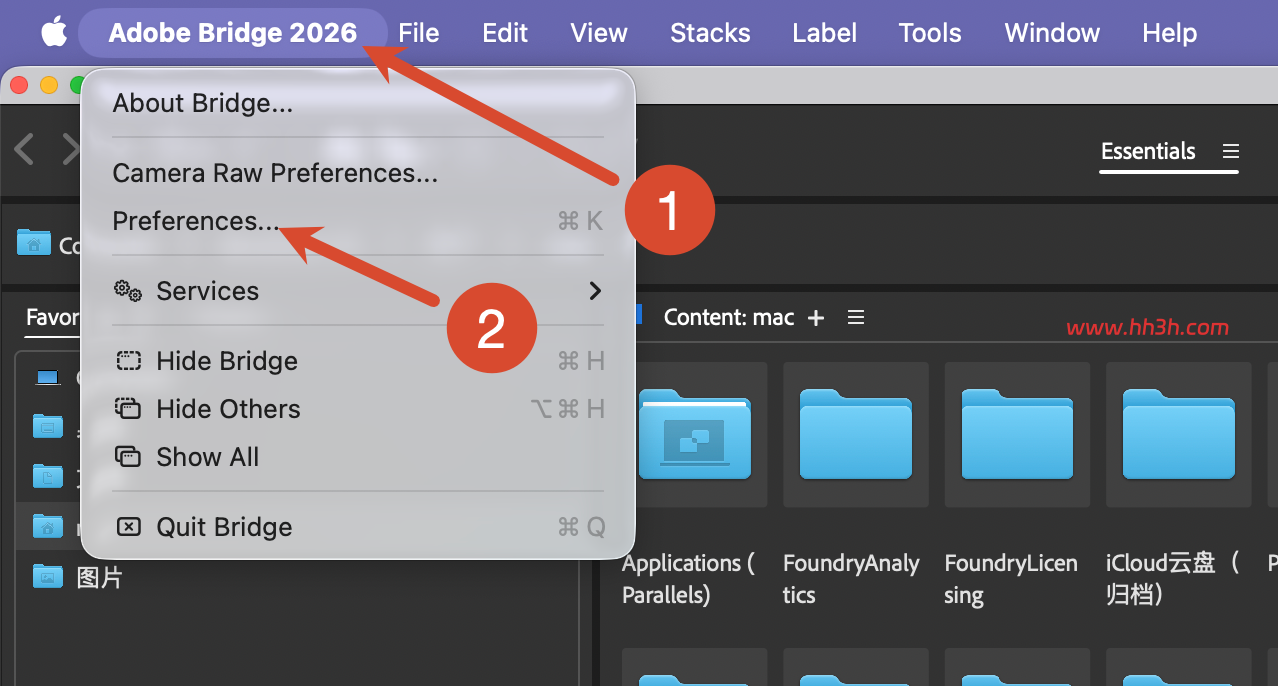The image size is (1278, 686).
Task: Open the File menu
Action: [x=418, y=32]
